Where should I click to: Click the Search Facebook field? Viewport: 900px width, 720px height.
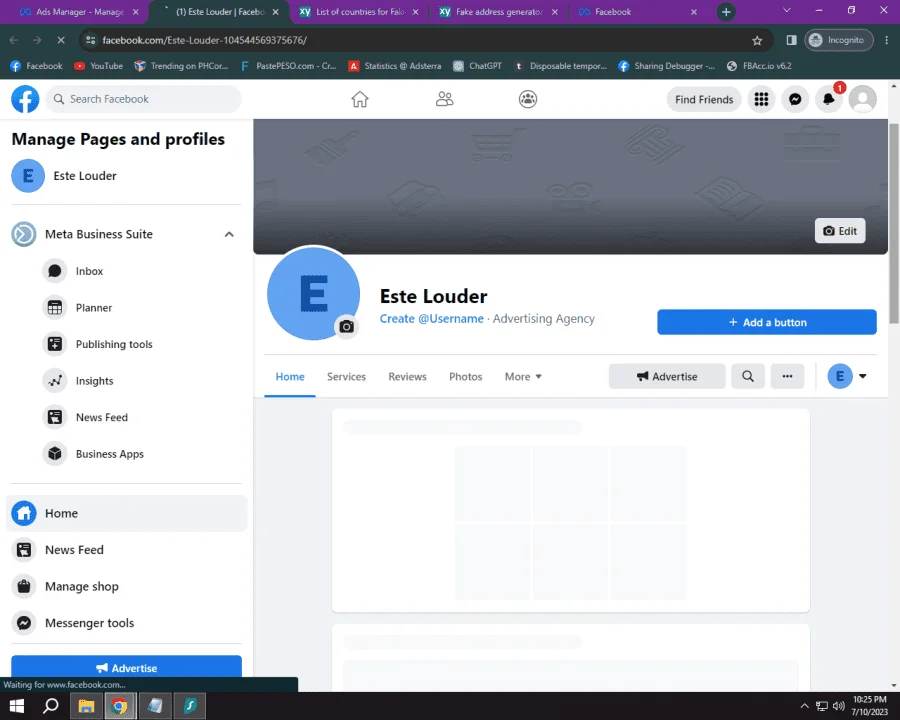point(143,99)
